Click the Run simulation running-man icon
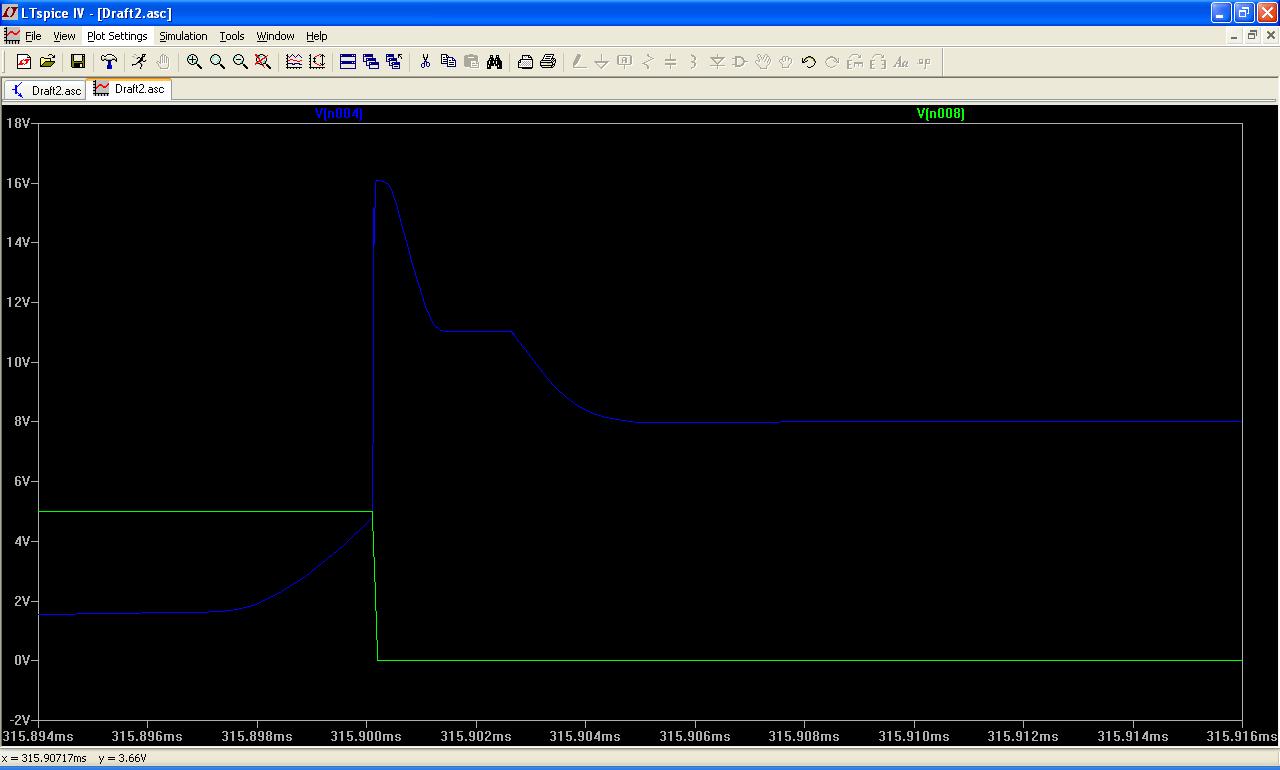The width and height of the screenshot is (1280, 770). coord(139,62)
